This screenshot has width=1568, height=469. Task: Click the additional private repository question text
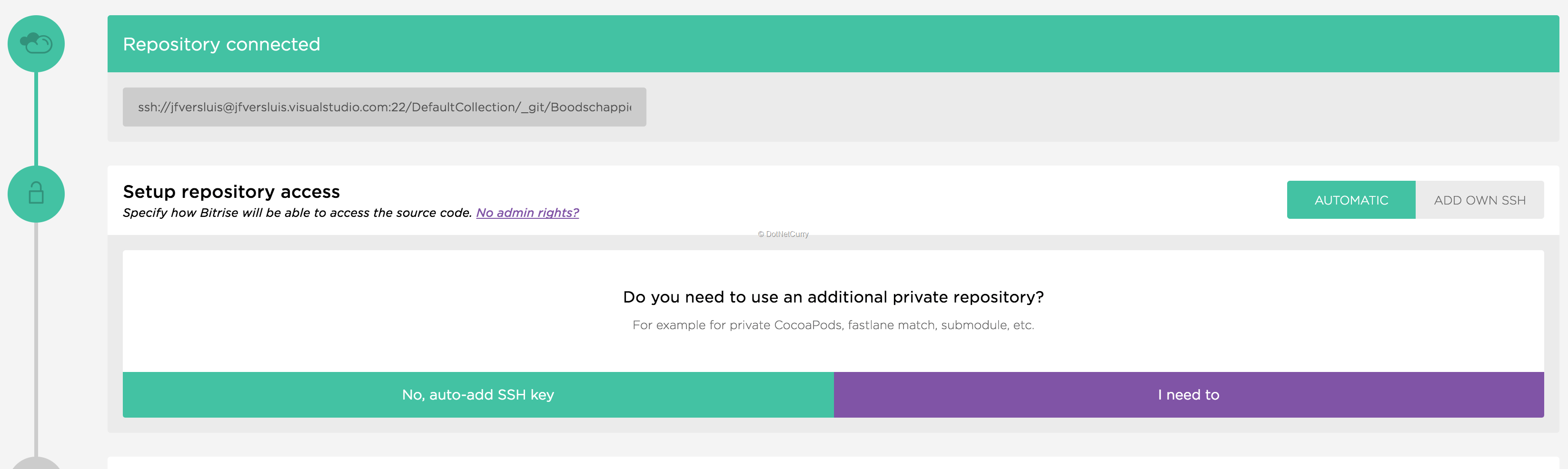point(834,297)
